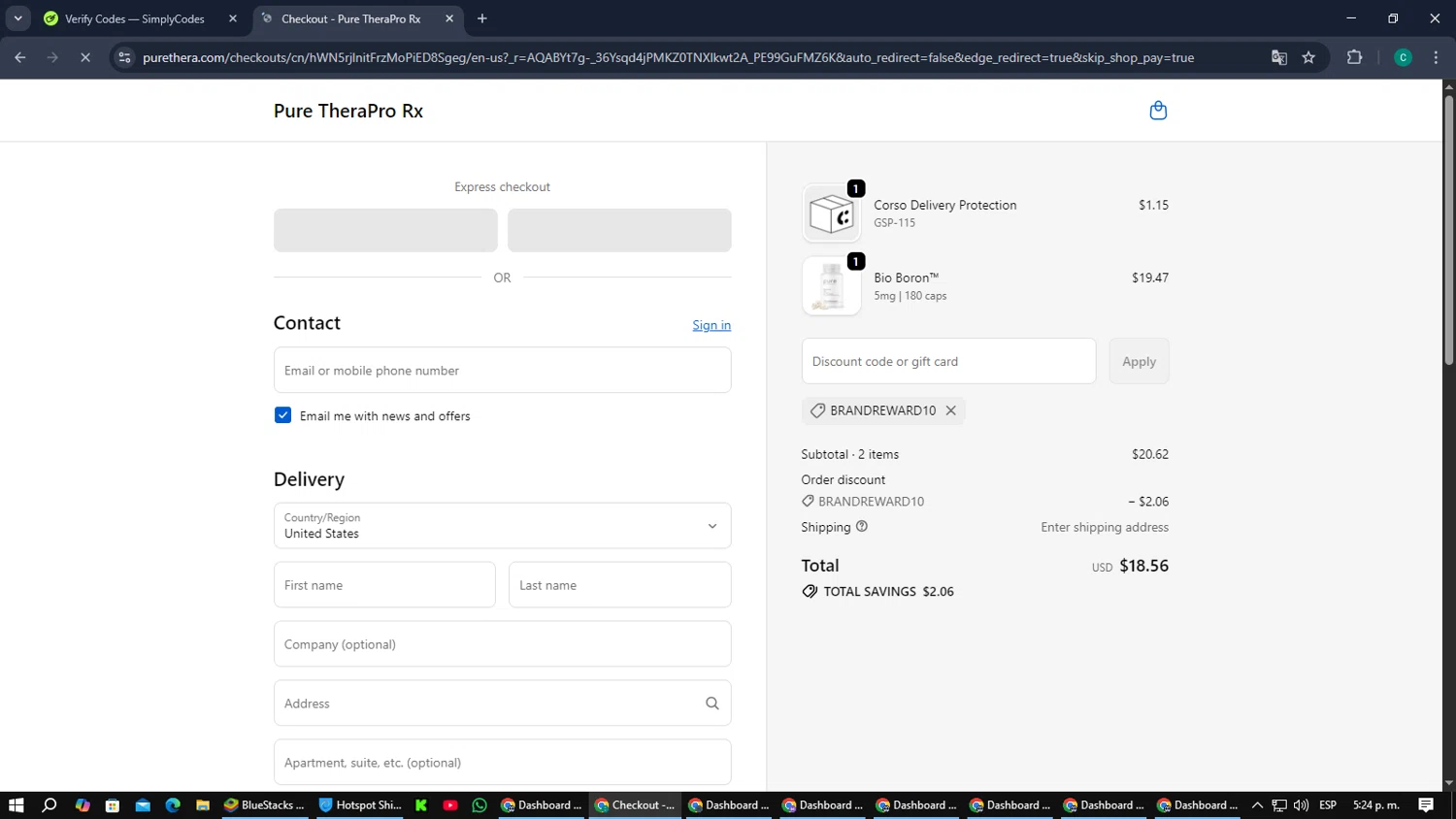Screen dimensions: 1456x819
Task: Focus the Email or mobile phone number field
Action: coord(502,371)
